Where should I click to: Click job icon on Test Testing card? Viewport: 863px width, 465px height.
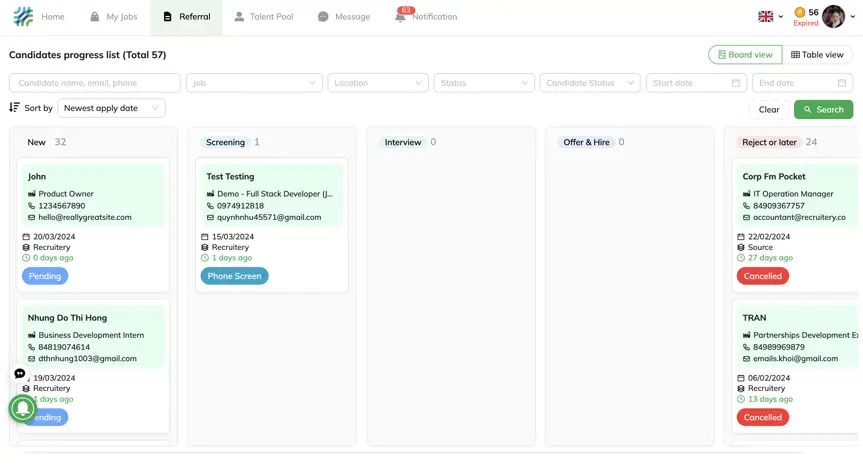210,194
